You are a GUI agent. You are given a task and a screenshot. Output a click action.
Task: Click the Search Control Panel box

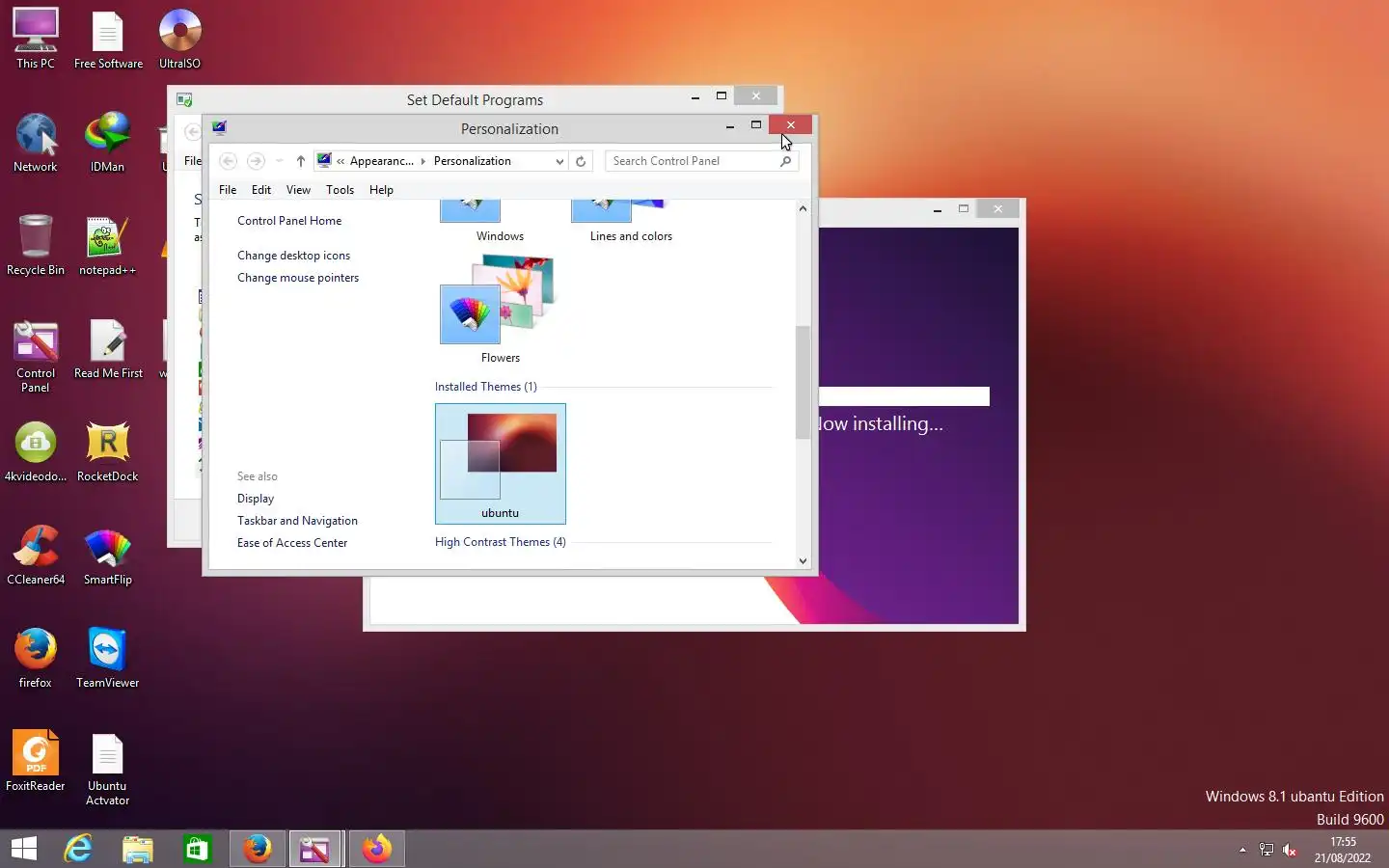692,161
